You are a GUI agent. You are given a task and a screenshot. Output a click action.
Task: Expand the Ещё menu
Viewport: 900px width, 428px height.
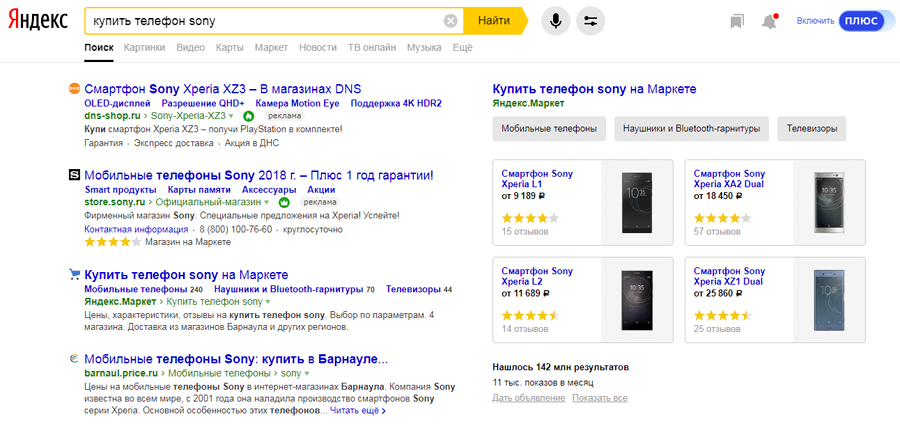pos(463,48)
